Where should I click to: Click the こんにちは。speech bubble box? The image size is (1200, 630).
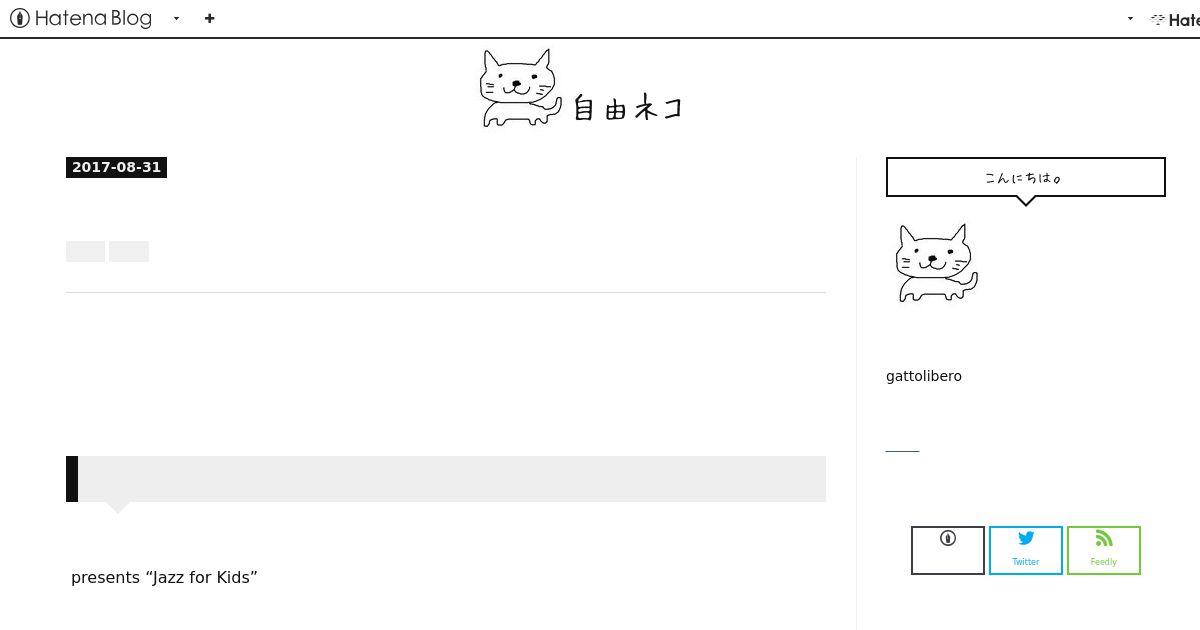pyautogui.click(x=1026, y=177)
